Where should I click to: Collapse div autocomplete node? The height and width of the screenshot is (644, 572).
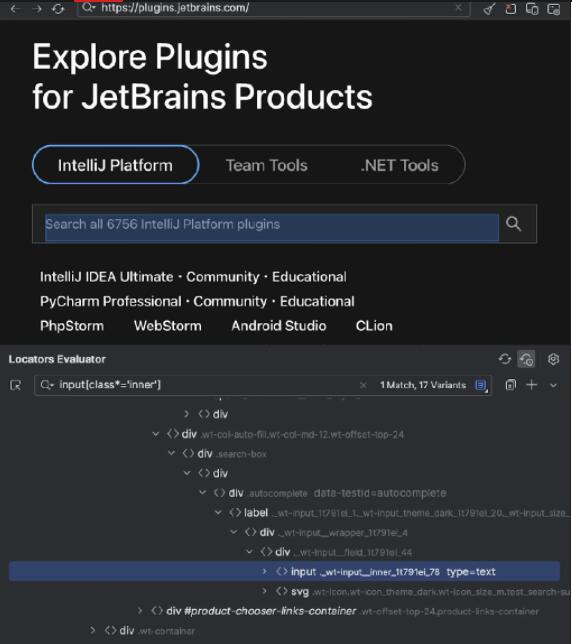point(202,492)
